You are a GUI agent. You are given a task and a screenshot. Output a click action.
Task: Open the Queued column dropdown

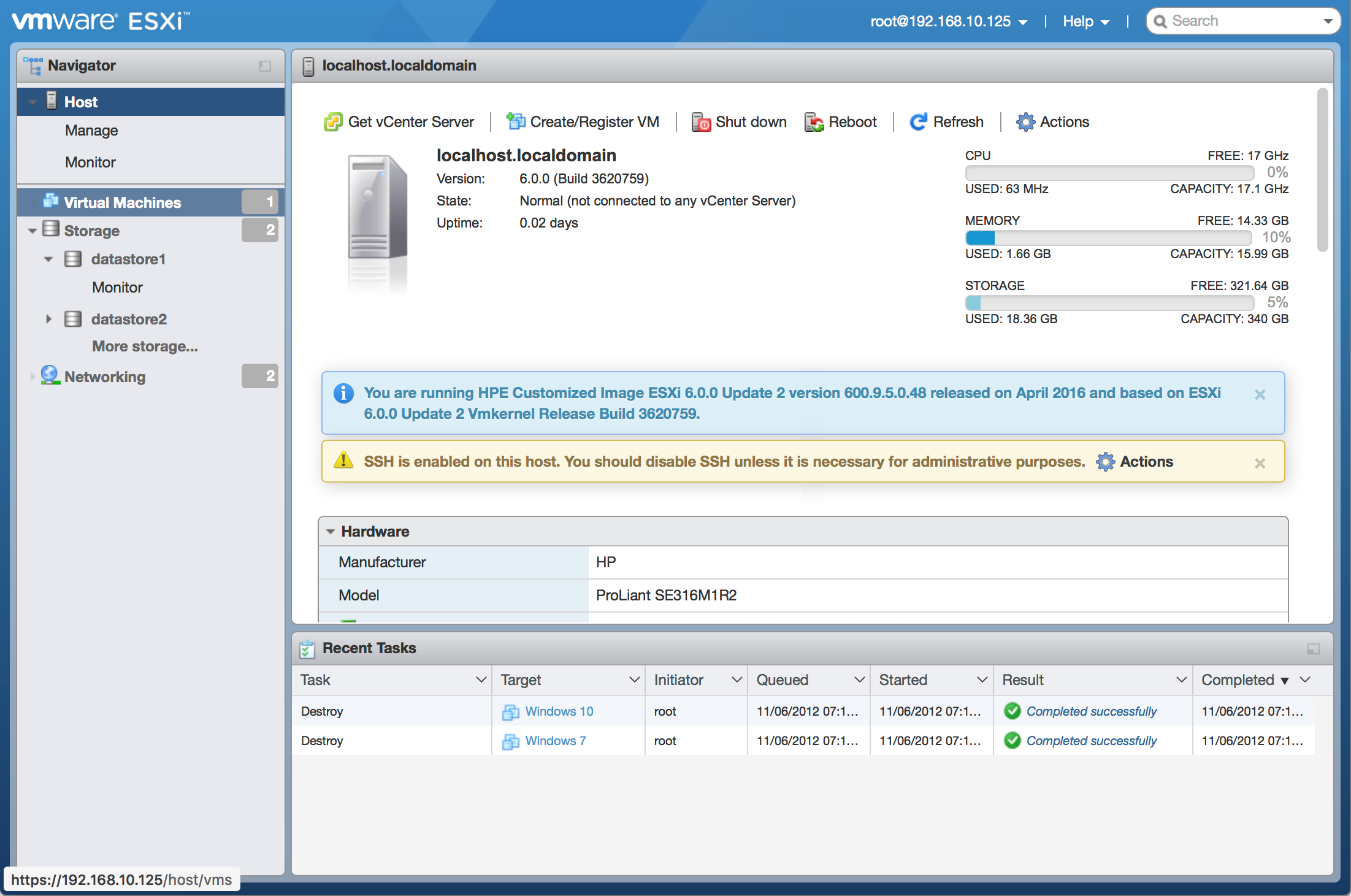859,680
